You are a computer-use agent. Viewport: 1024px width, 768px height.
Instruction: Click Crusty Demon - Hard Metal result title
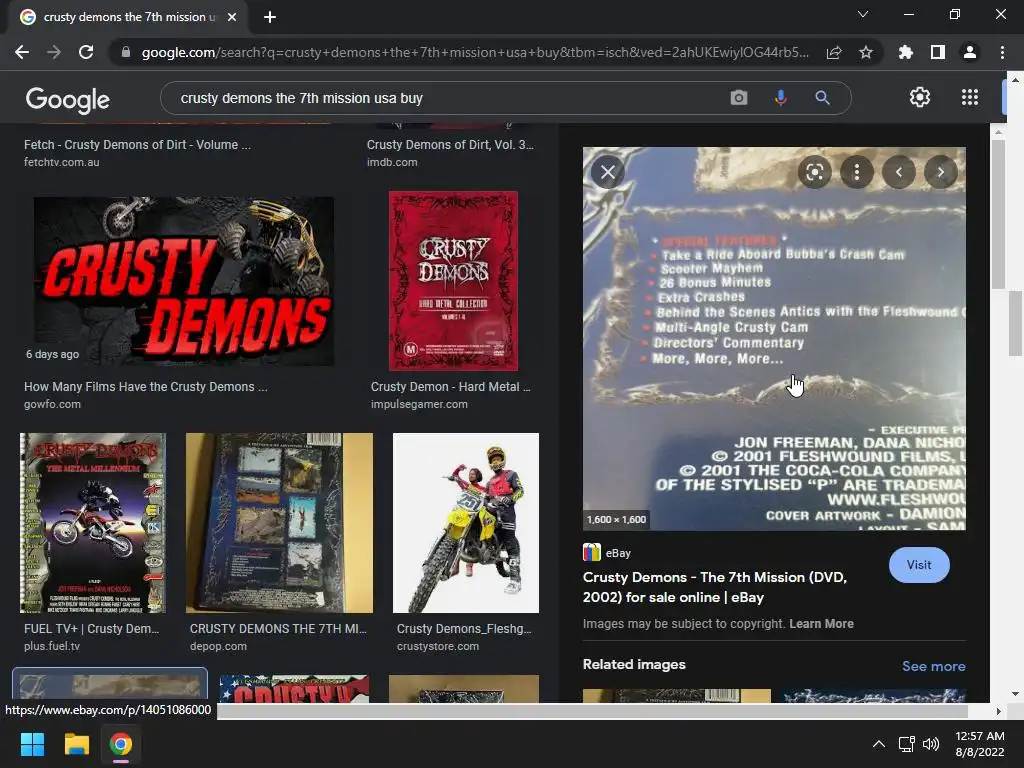(x=451, y=387)
